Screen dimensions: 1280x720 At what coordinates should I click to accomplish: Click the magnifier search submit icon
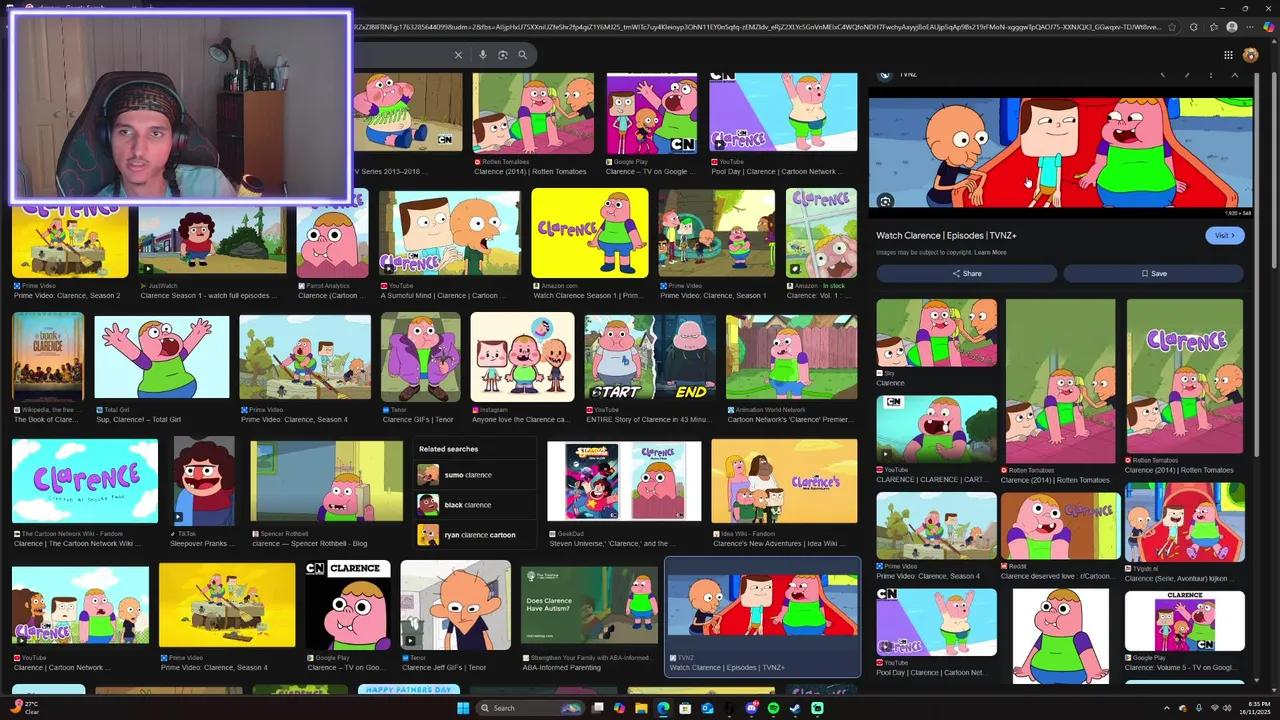pyautogui.click(x=522, y=55)
